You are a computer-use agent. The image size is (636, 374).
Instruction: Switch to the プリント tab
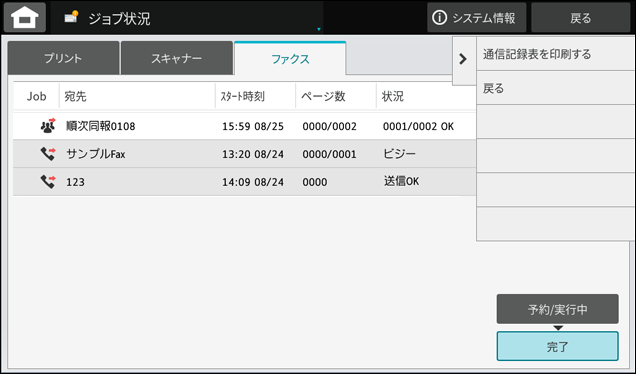(x=63, y=58)
